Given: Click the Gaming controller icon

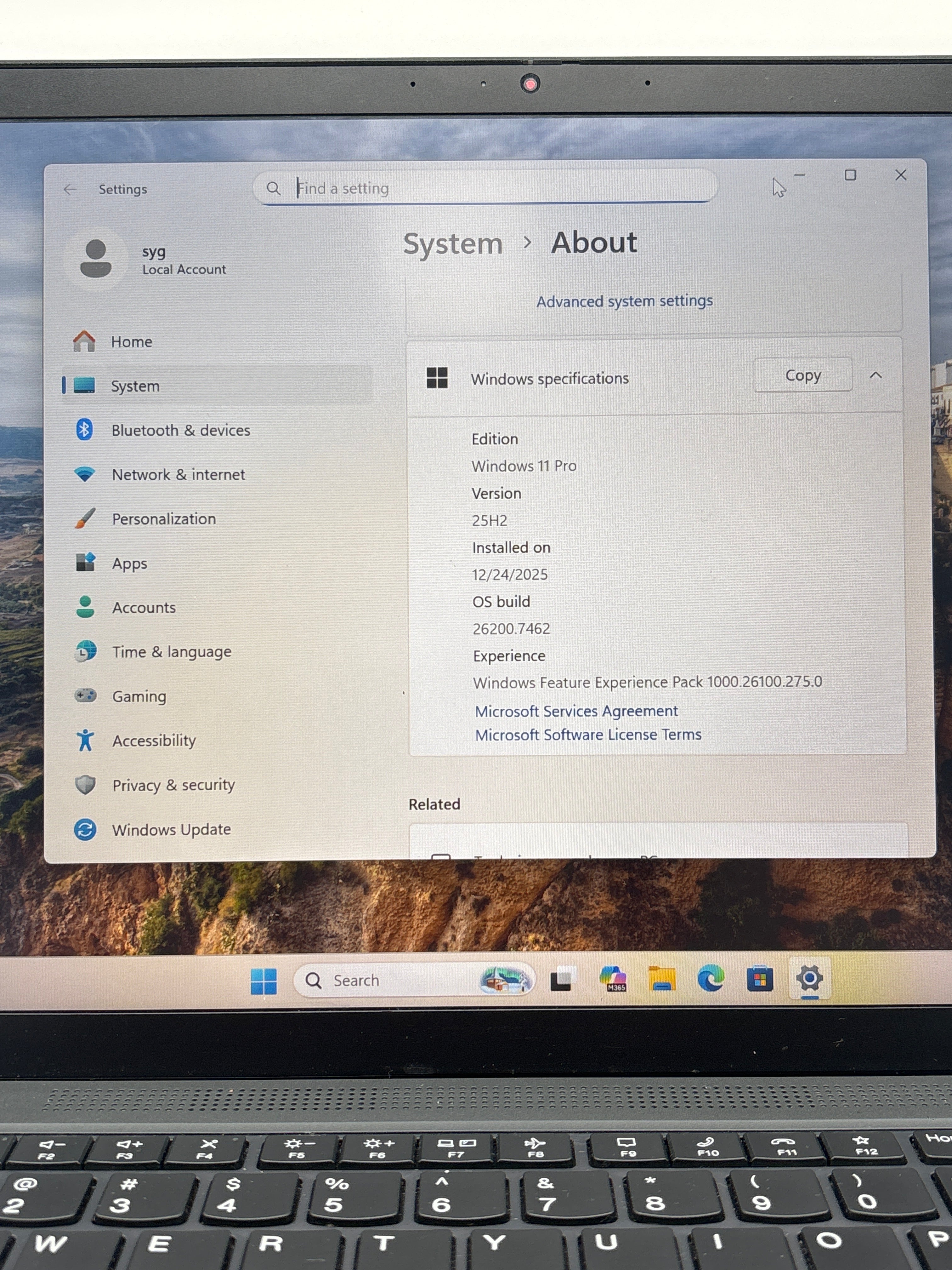Looking at the screenshot, I should (86, 695).
